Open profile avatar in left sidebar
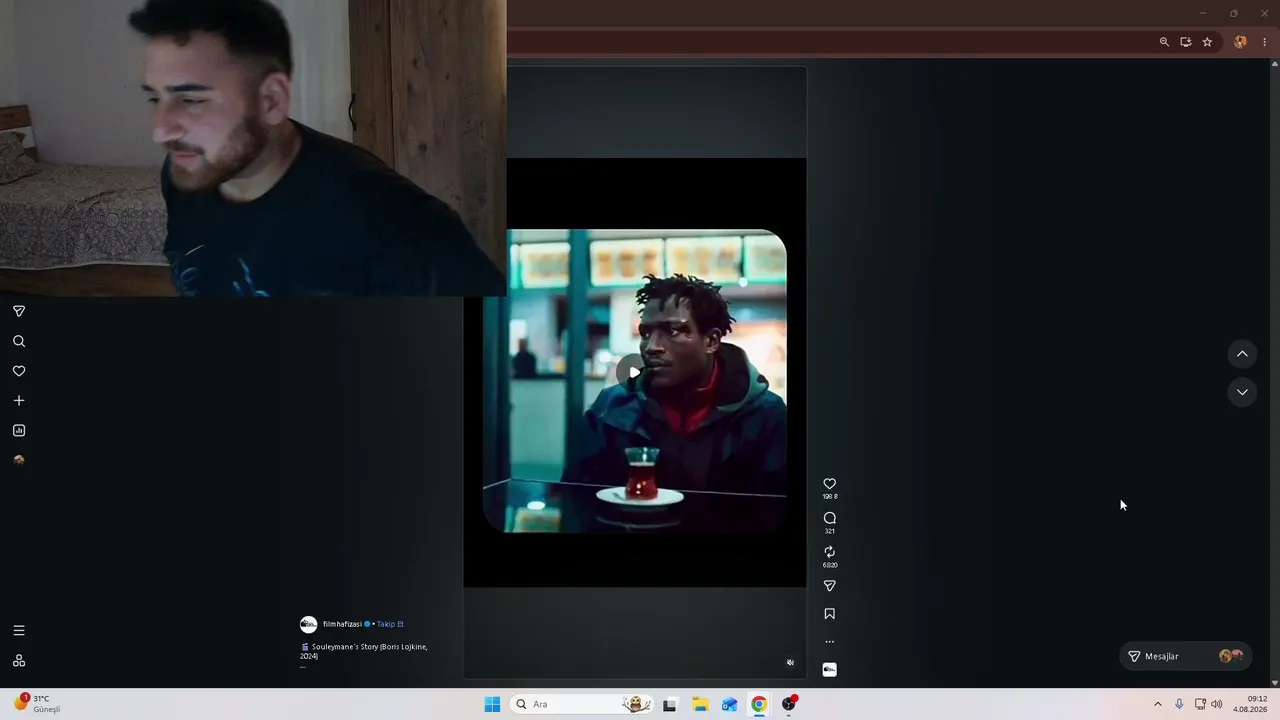 tap(19, 460)
